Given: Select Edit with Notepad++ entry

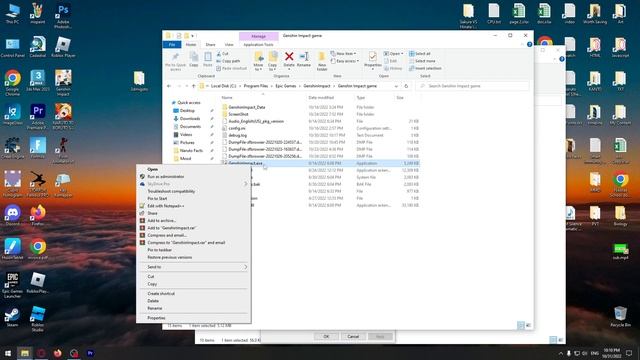Looking at the screenshot, I should coord(166,206).
